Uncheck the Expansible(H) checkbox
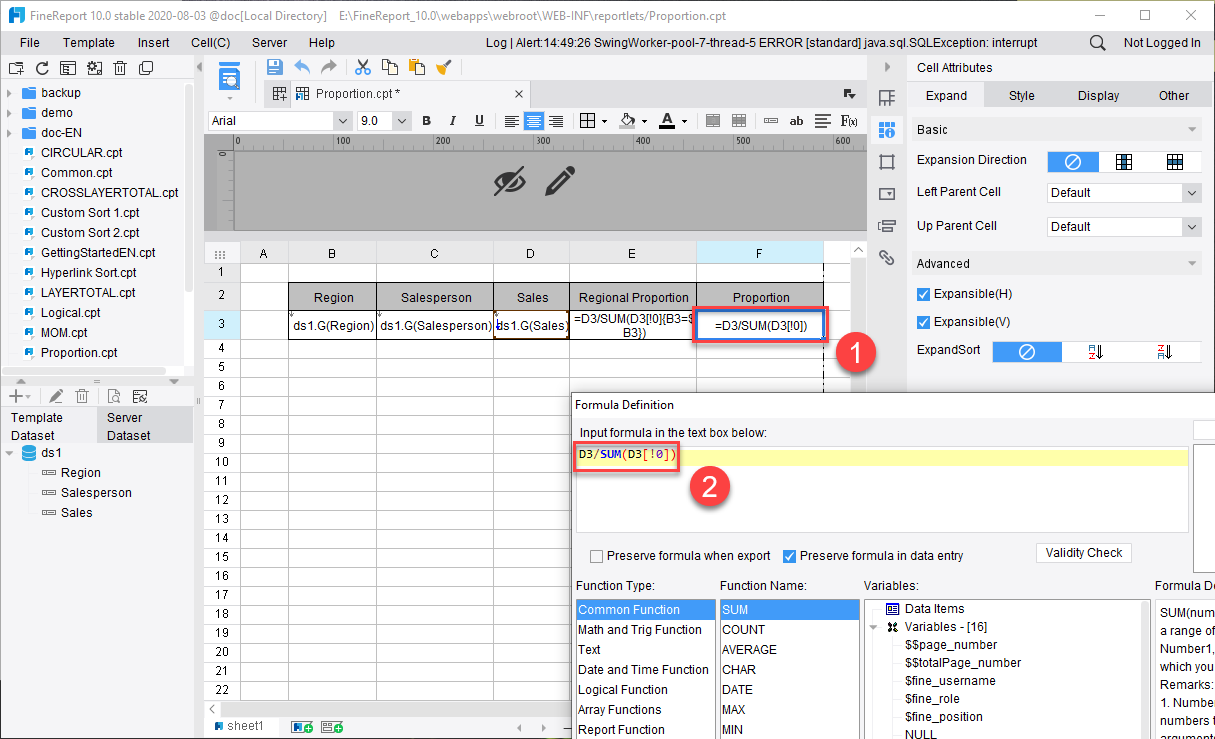This screenshot has width=1215, height=739. coord(924,294)
